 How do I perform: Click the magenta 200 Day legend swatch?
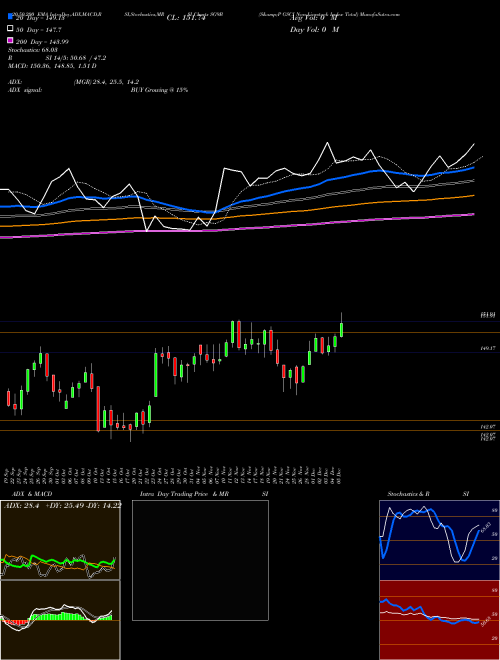point(10,40)
